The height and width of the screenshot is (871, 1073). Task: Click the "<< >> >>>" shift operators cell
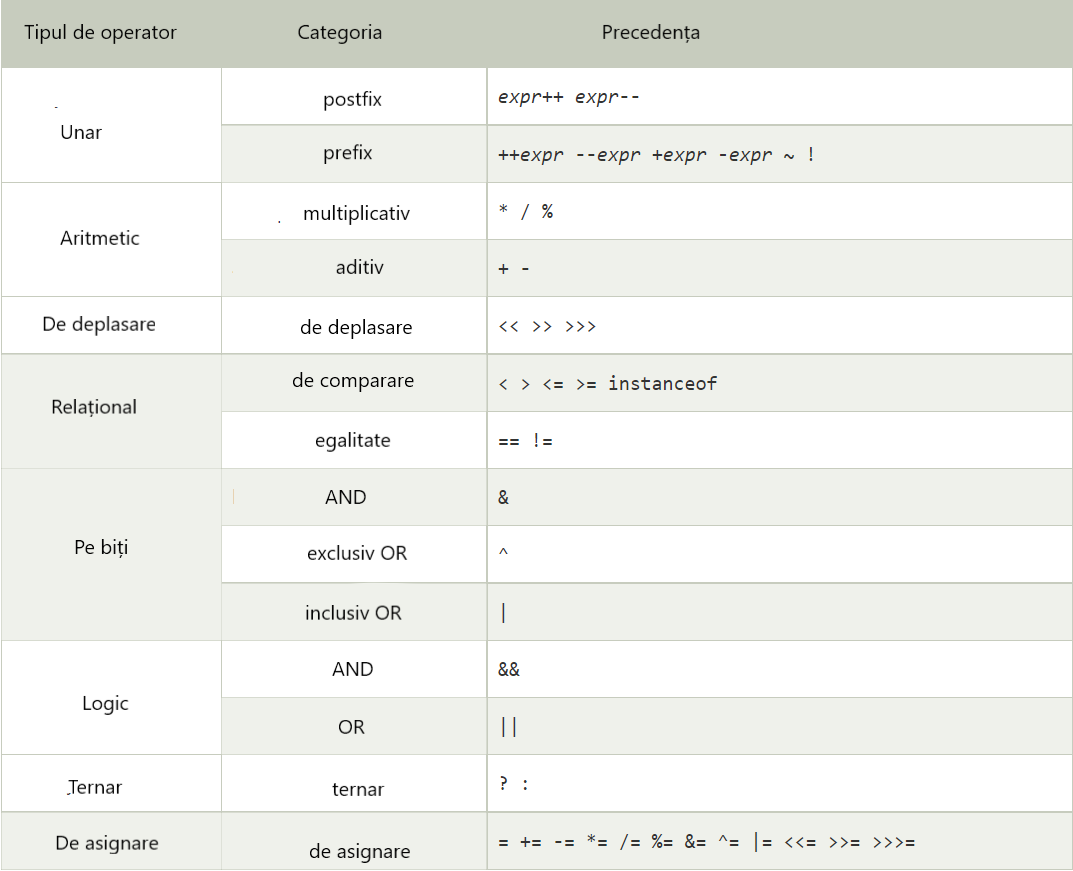click(x=547, y=327)
